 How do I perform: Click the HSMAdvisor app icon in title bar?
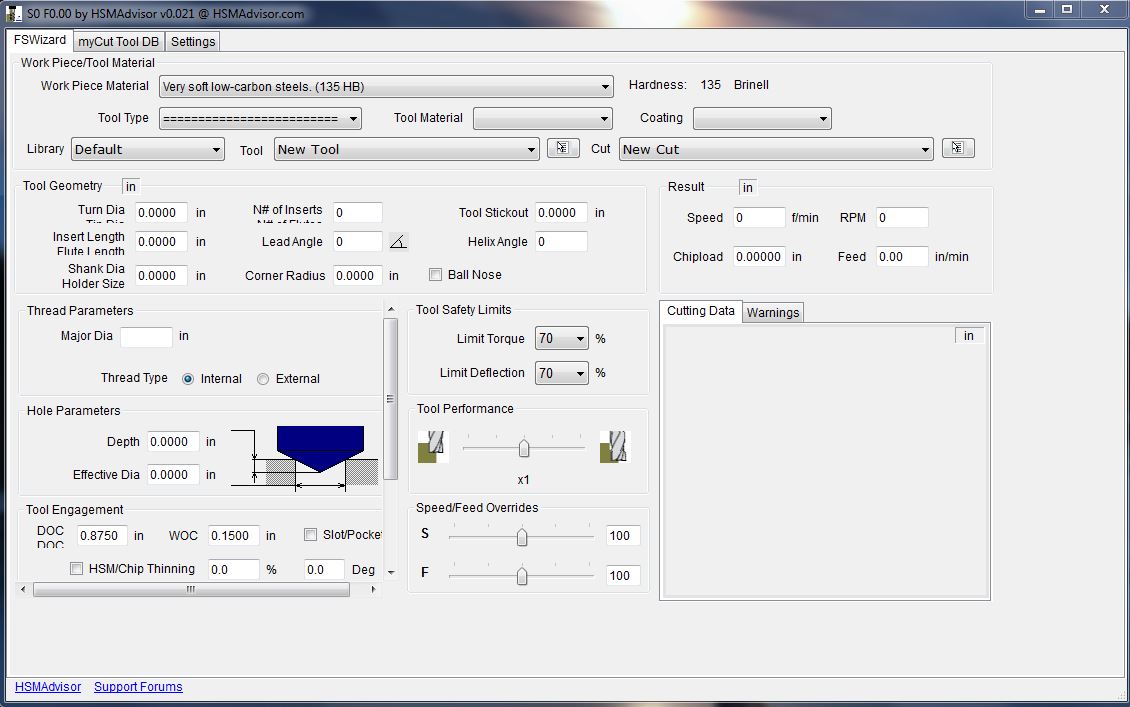(x=14, y=14)
